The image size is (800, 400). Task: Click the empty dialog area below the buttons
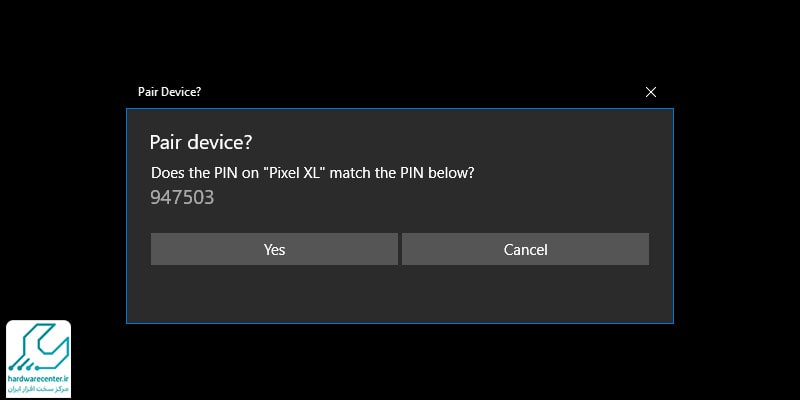tap(400, 294)
